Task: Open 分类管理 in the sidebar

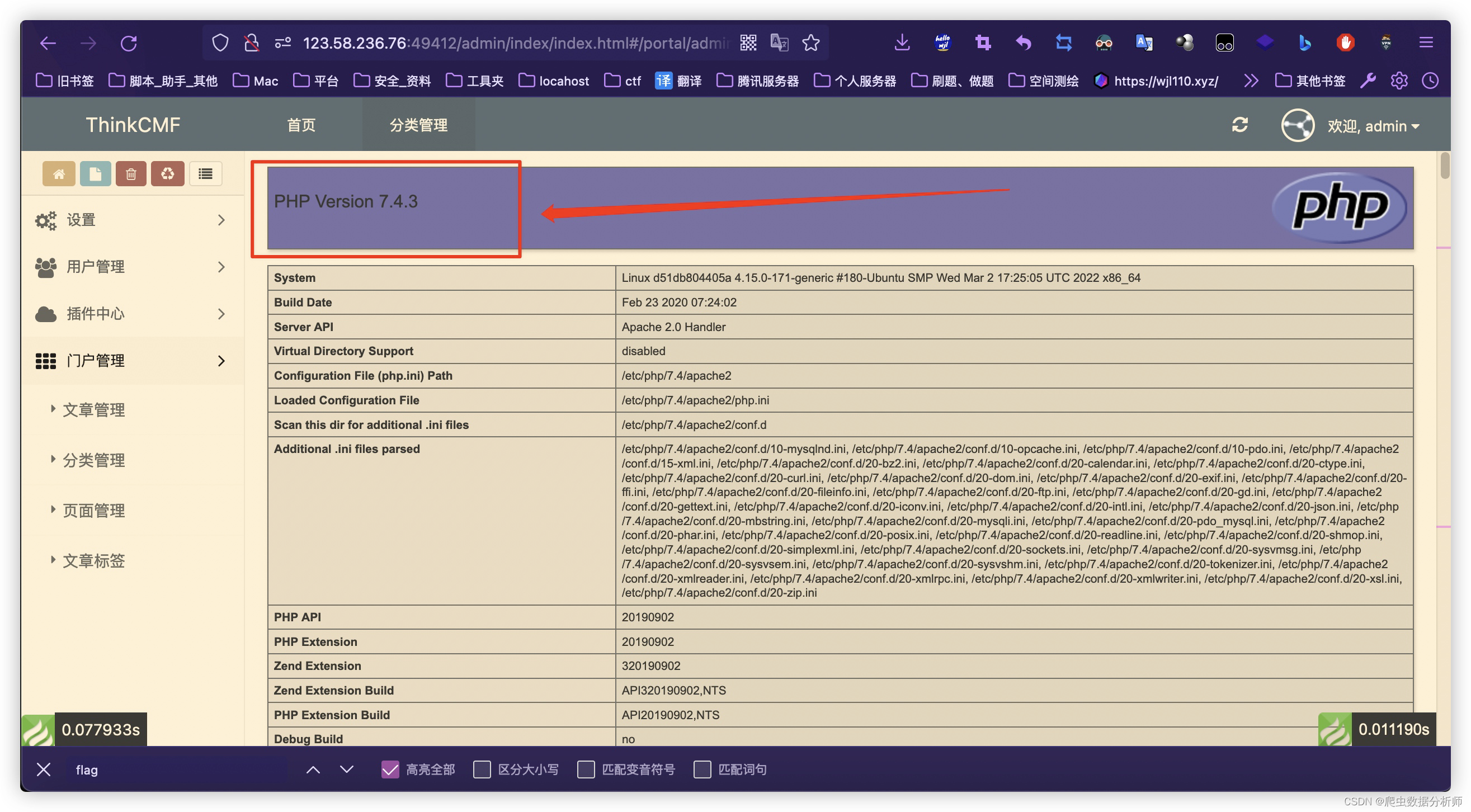Action: click(x=93, y=460)
